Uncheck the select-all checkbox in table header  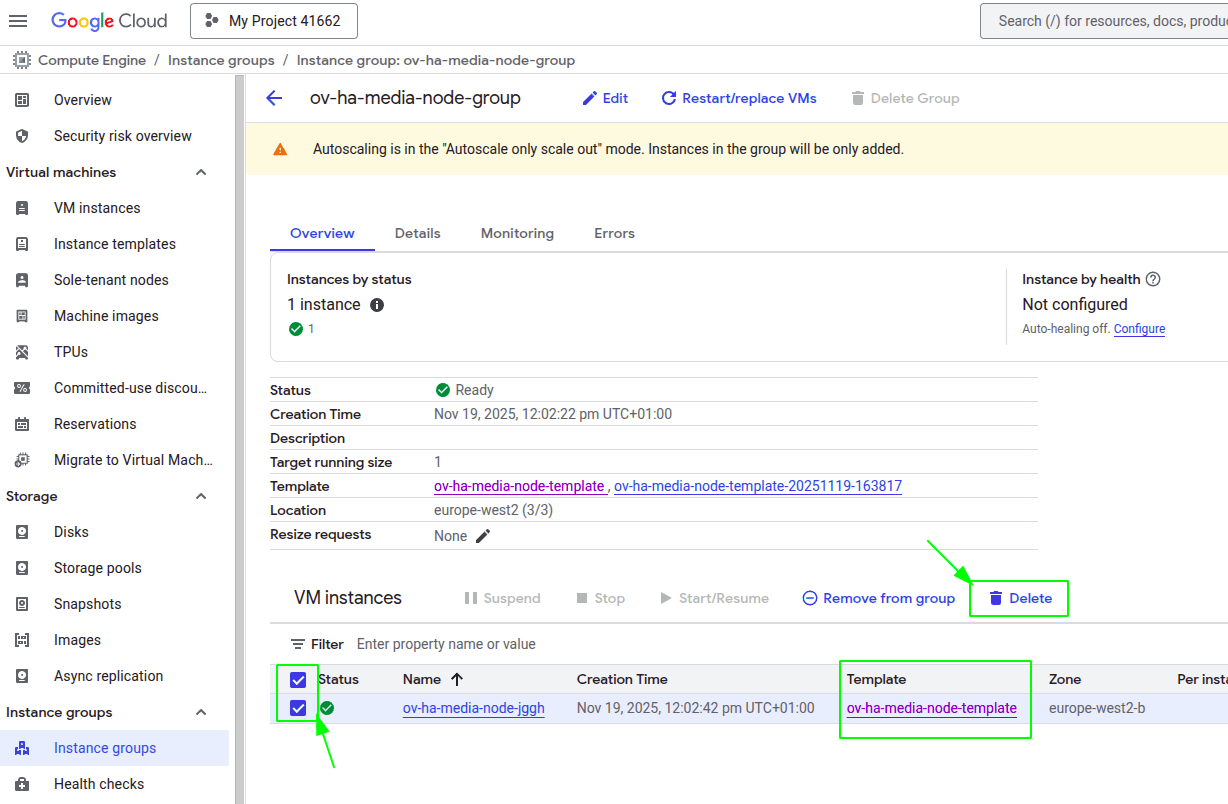point(298,680)
